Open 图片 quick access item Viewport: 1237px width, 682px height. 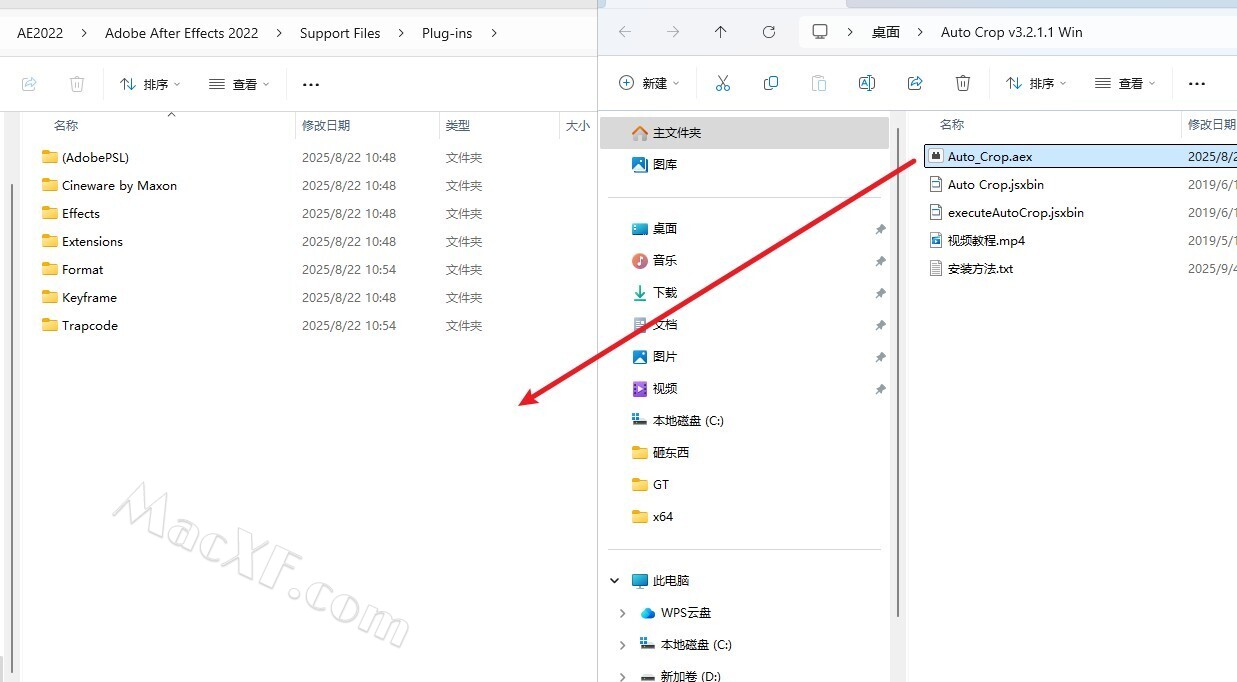coord(656,356)
